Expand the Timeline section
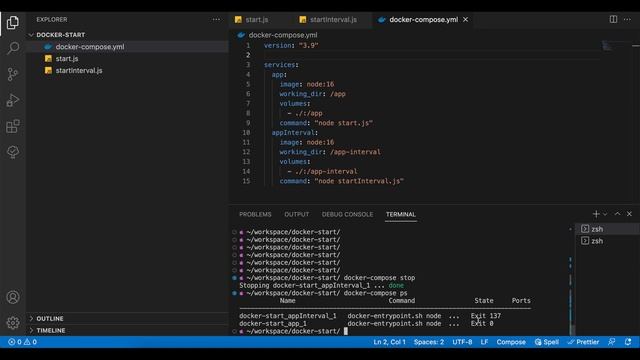Viewport: 640px width, 360px height. [51, 330]
